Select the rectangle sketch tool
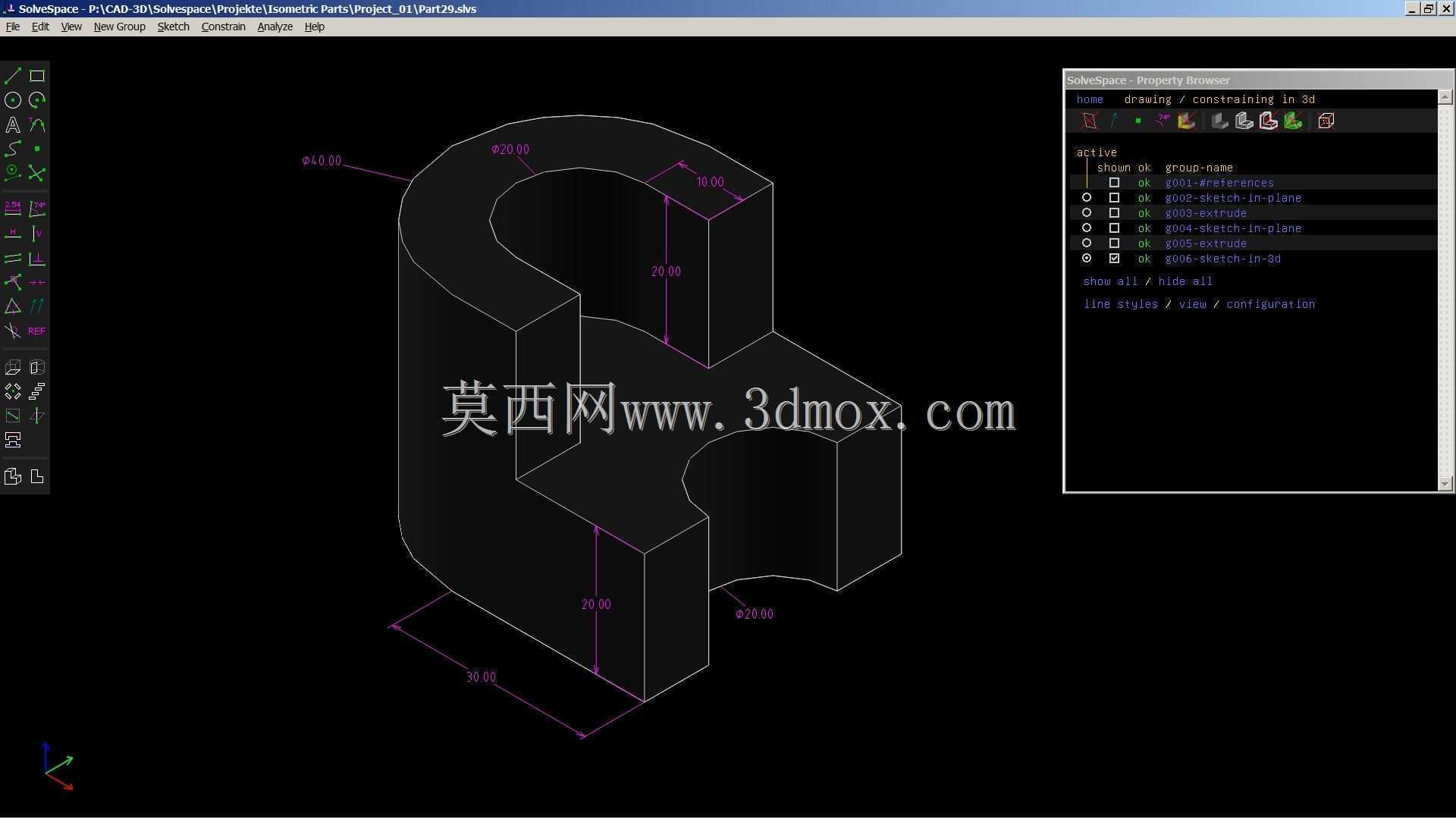Image resolution: width=1456 pixels, height=819 pixels. click(x=37, y=76)
